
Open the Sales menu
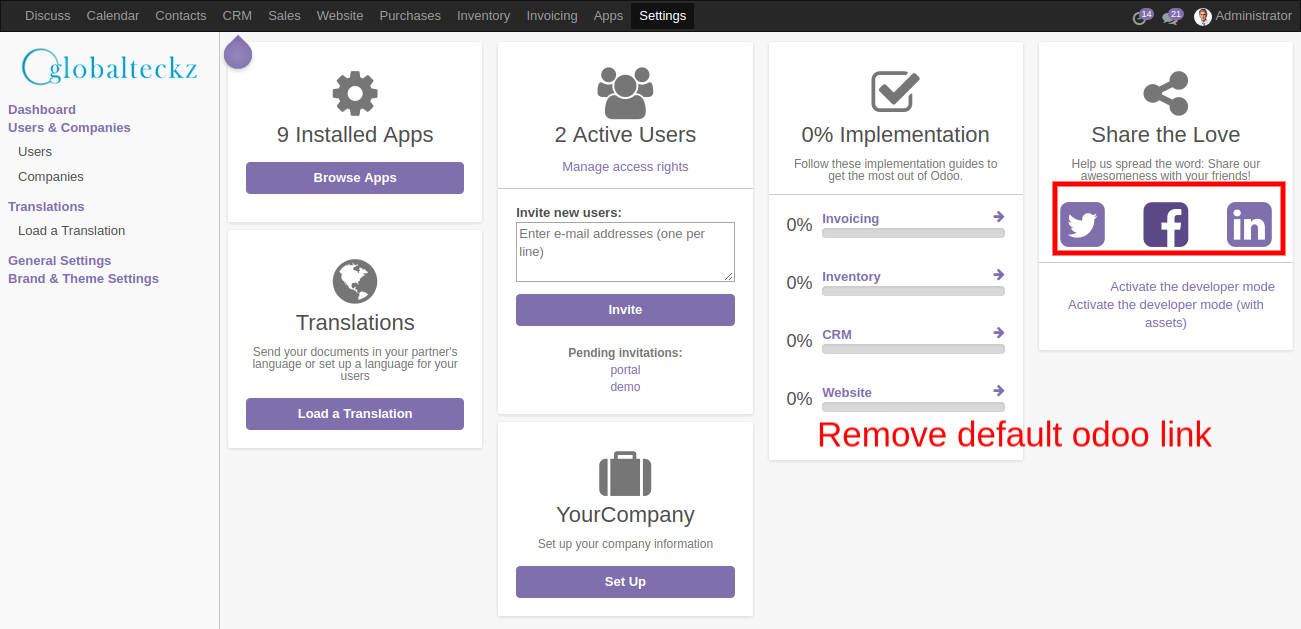click(x=284, y=16)
